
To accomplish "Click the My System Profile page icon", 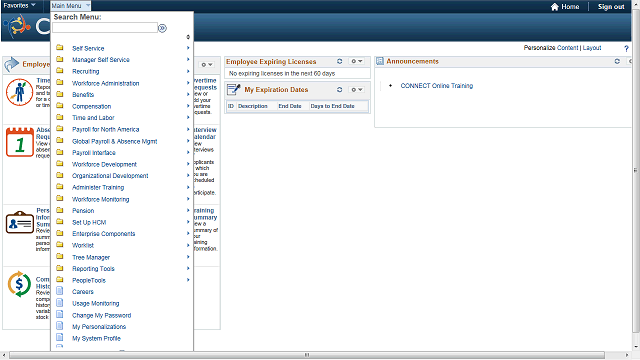I will coord(60,338).
